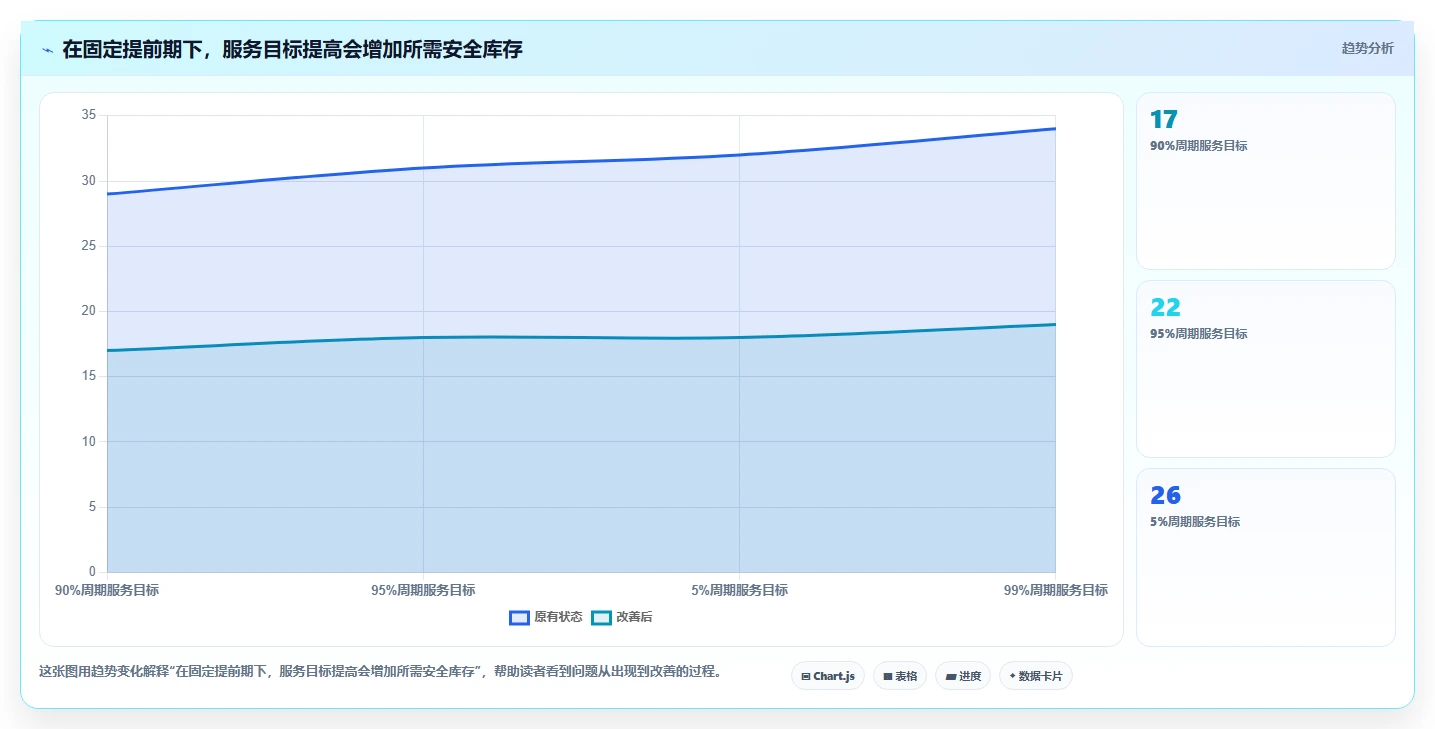Click the 表格 tag chip
Viewport: 1435px width, 729px height.
pyautogui.click(x=900, y=676)
